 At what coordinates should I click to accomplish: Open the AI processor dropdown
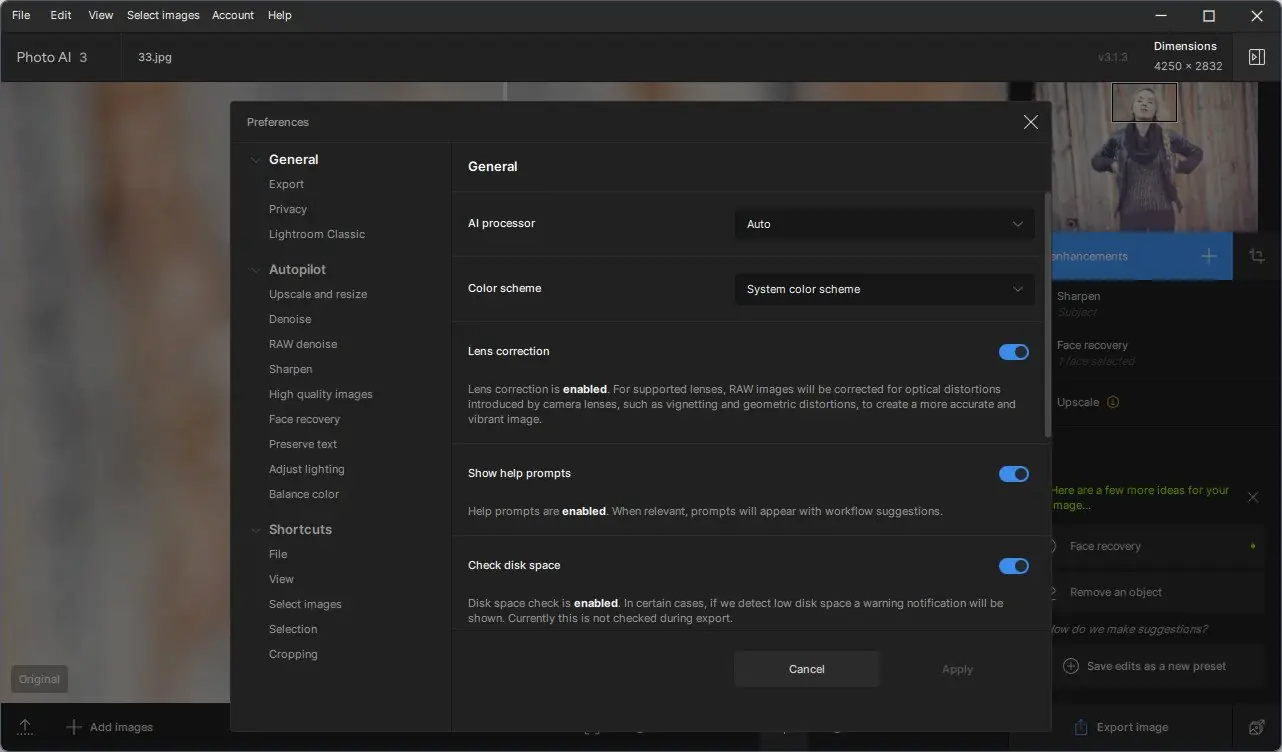(884, 224)
